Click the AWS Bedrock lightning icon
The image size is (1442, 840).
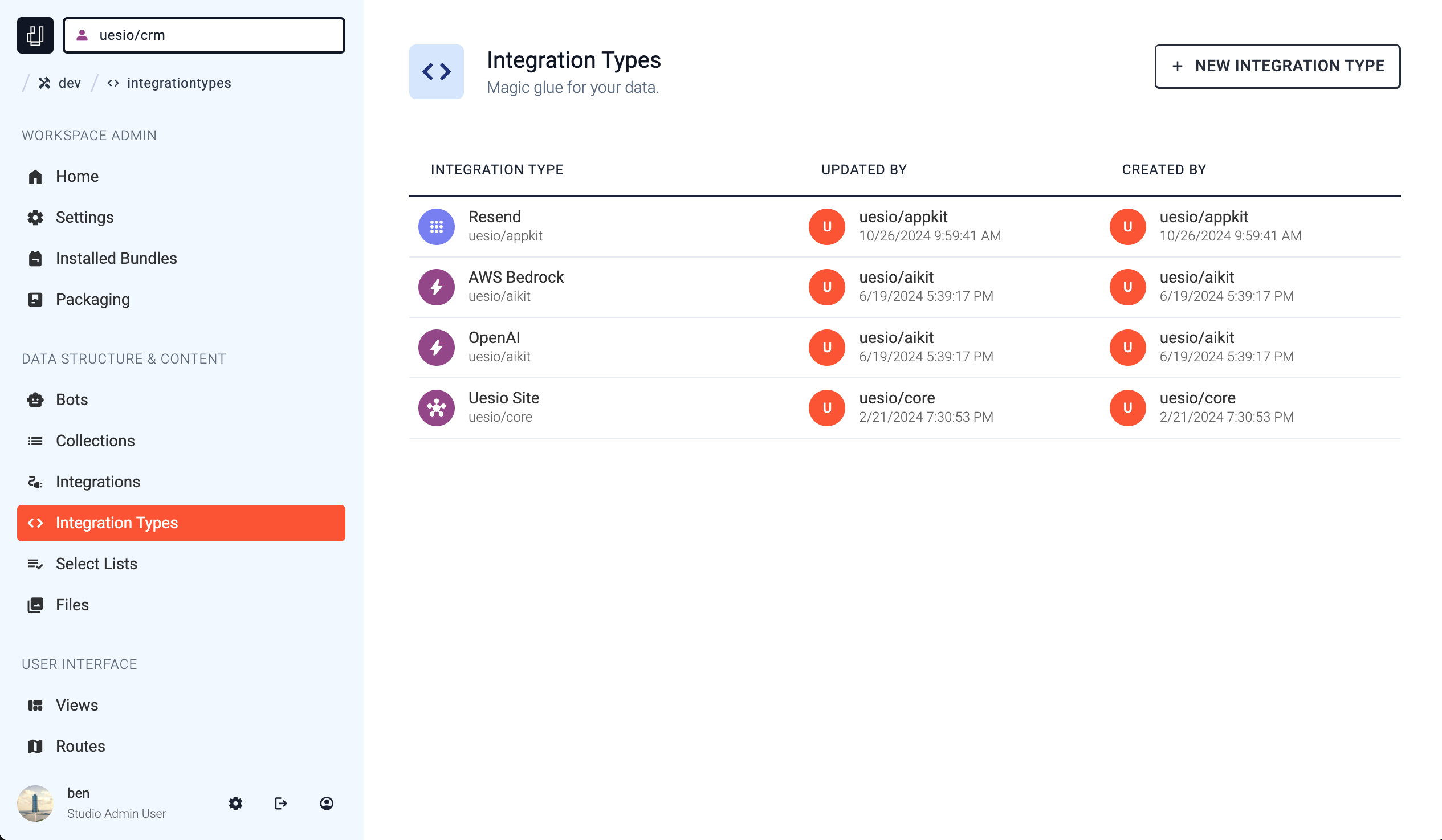[436, 287]
